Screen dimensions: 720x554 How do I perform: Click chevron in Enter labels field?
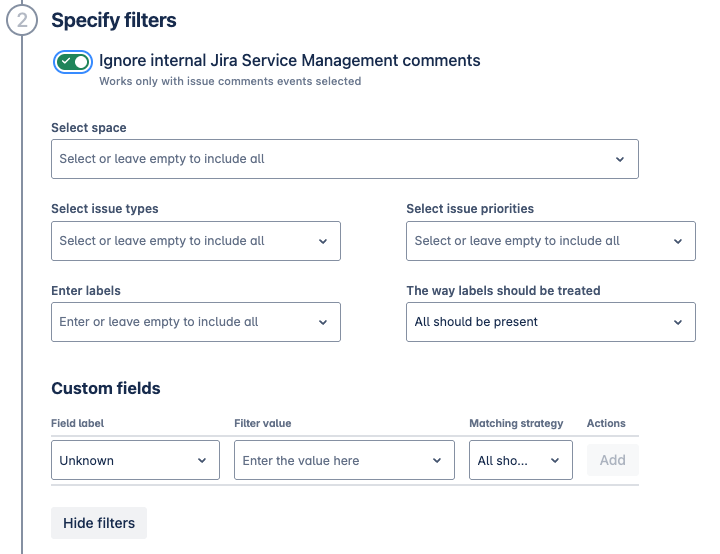(323, 322)
